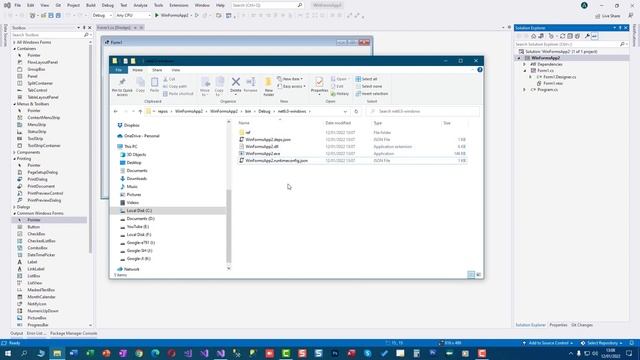This screenshot has height=360, width=640.
Task: Open Package Manager Console panel
Action: [73, 333]
